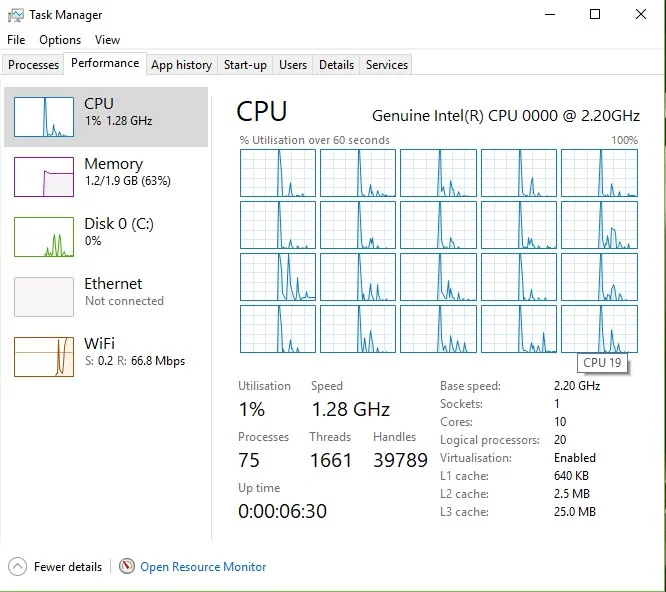Click the processes count 75
This screenshot has height=592, width=666.
[x=249, y=460]
